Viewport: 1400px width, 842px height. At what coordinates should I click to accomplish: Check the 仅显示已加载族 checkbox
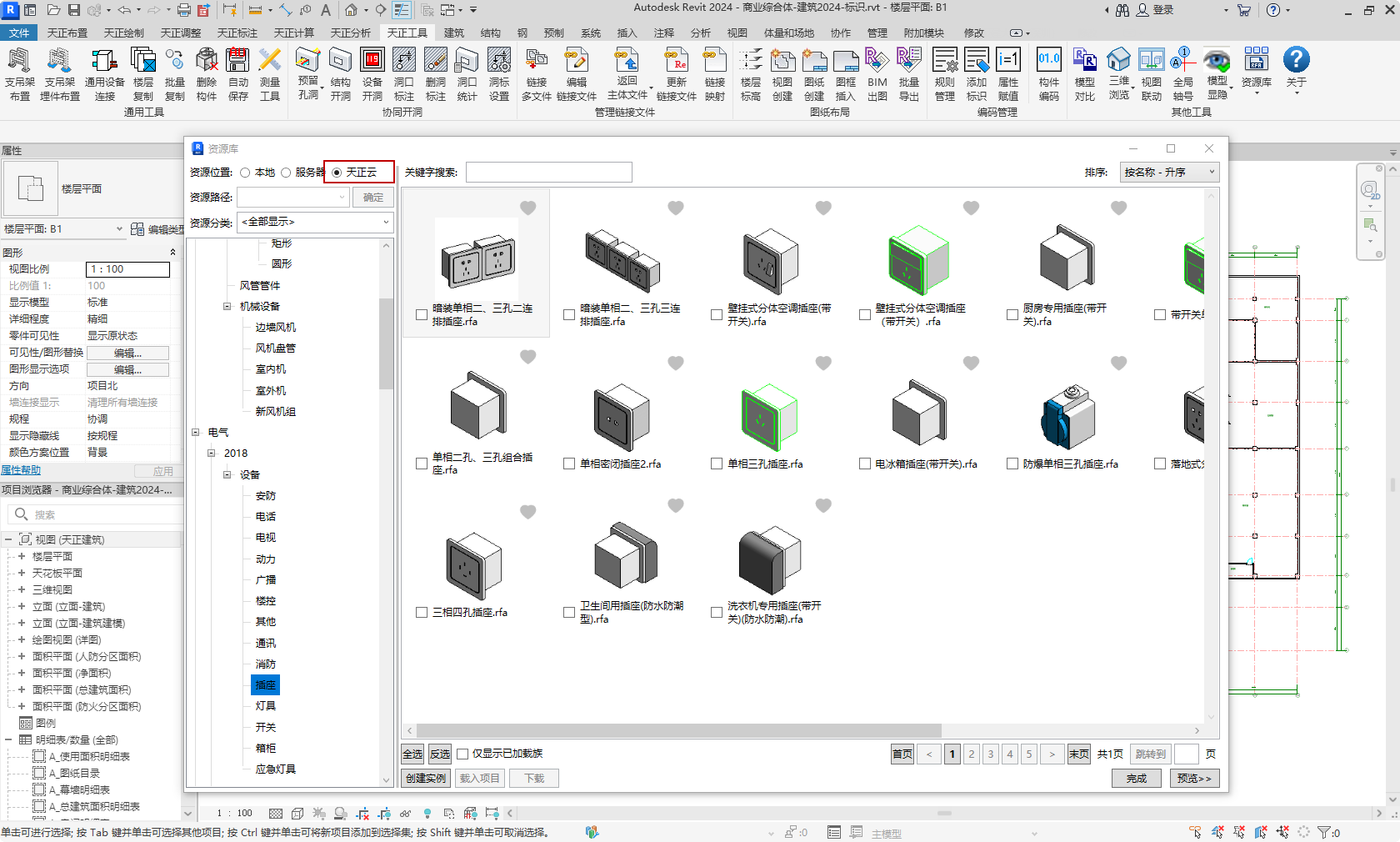point(462,754)
